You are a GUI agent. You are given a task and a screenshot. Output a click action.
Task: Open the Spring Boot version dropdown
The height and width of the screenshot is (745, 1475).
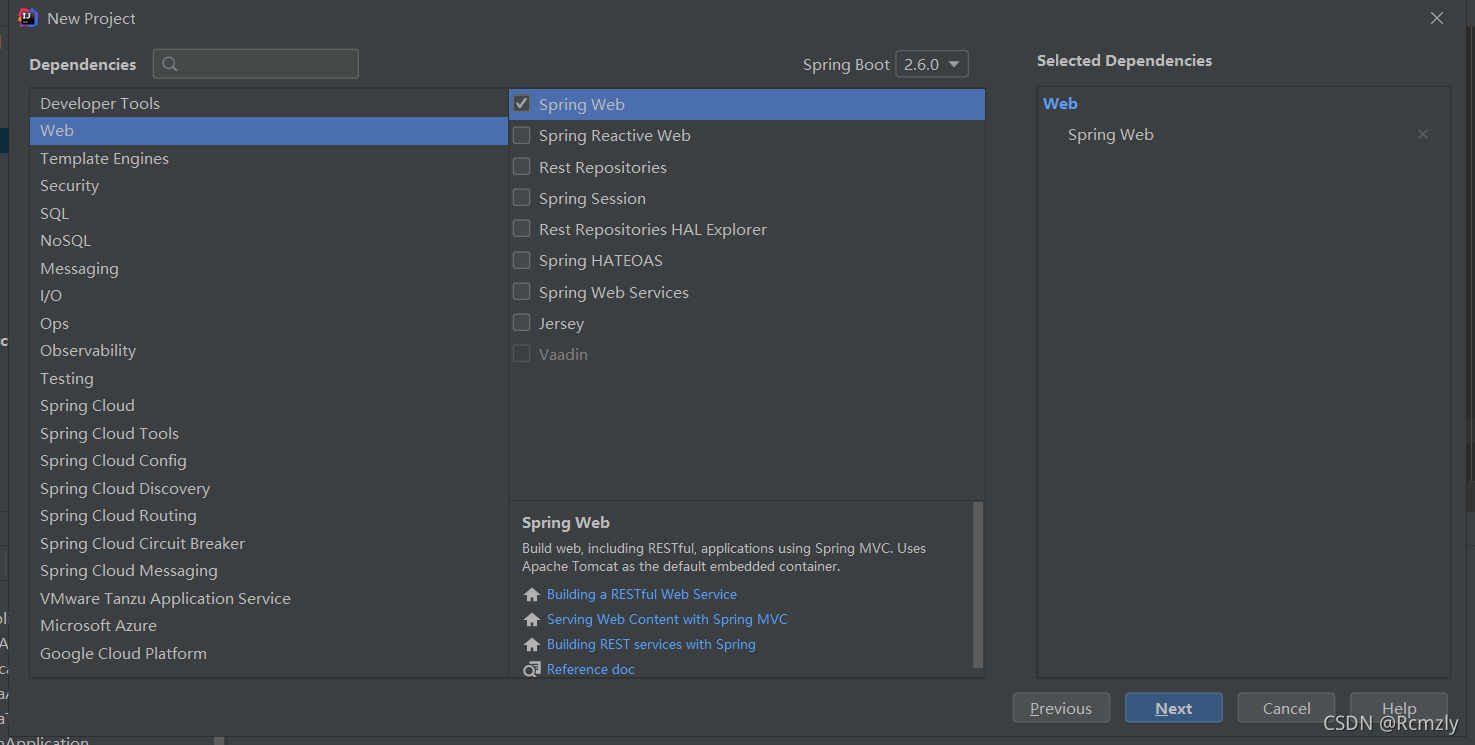[x=932, y=64]
